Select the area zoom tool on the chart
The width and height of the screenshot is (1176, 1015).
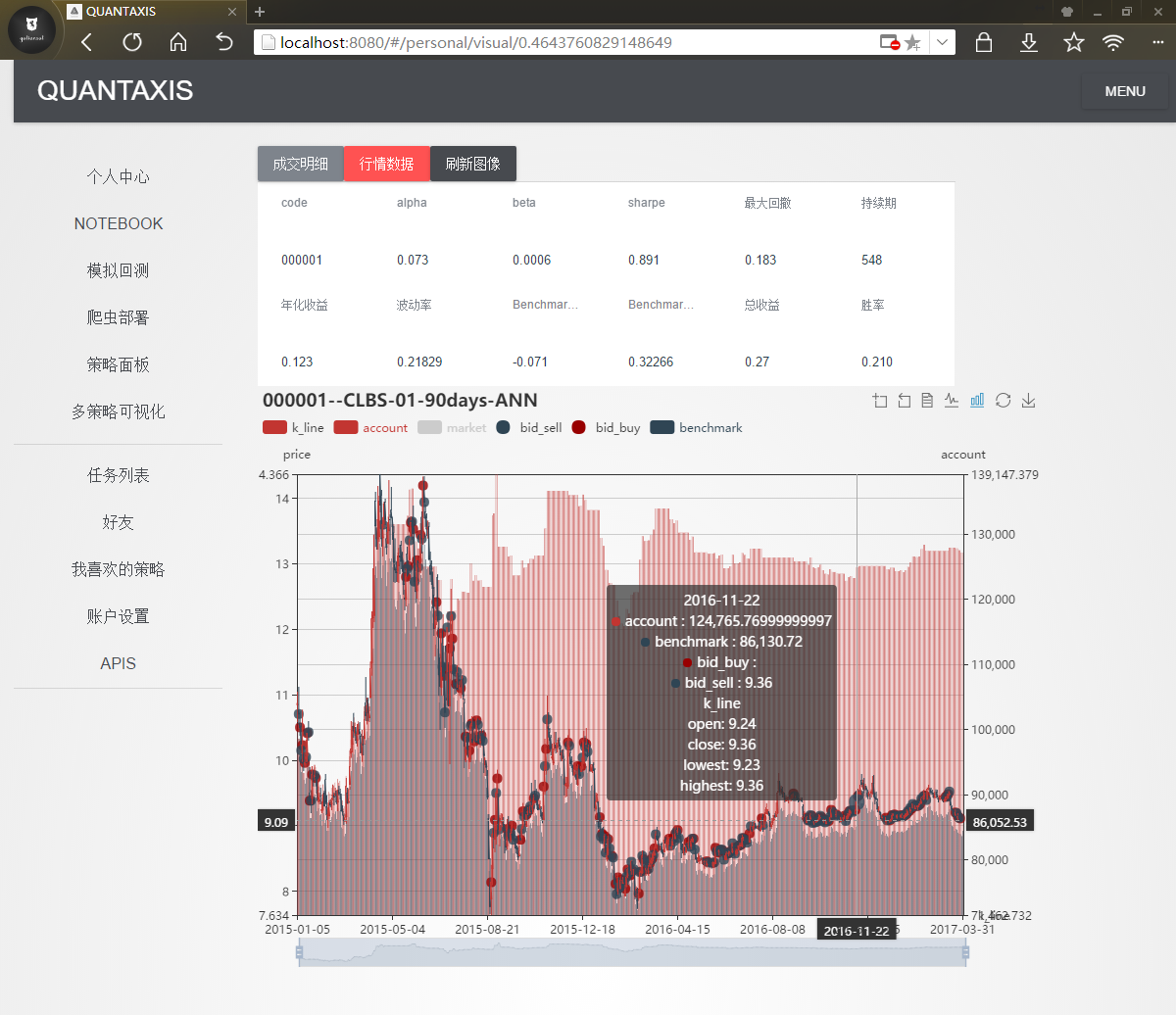click(879, 400)
